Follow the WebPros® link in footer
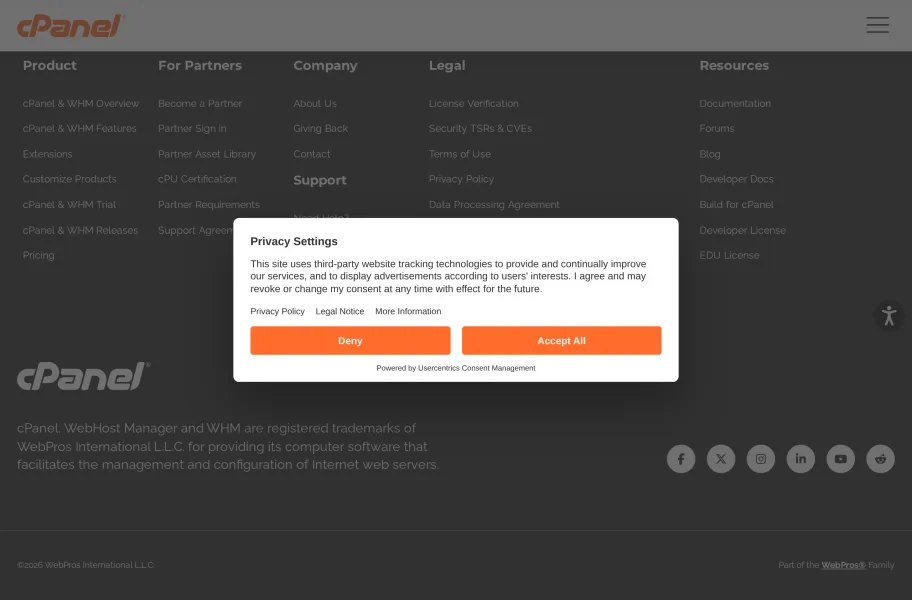Screen dimensions: 912x600 843,565
